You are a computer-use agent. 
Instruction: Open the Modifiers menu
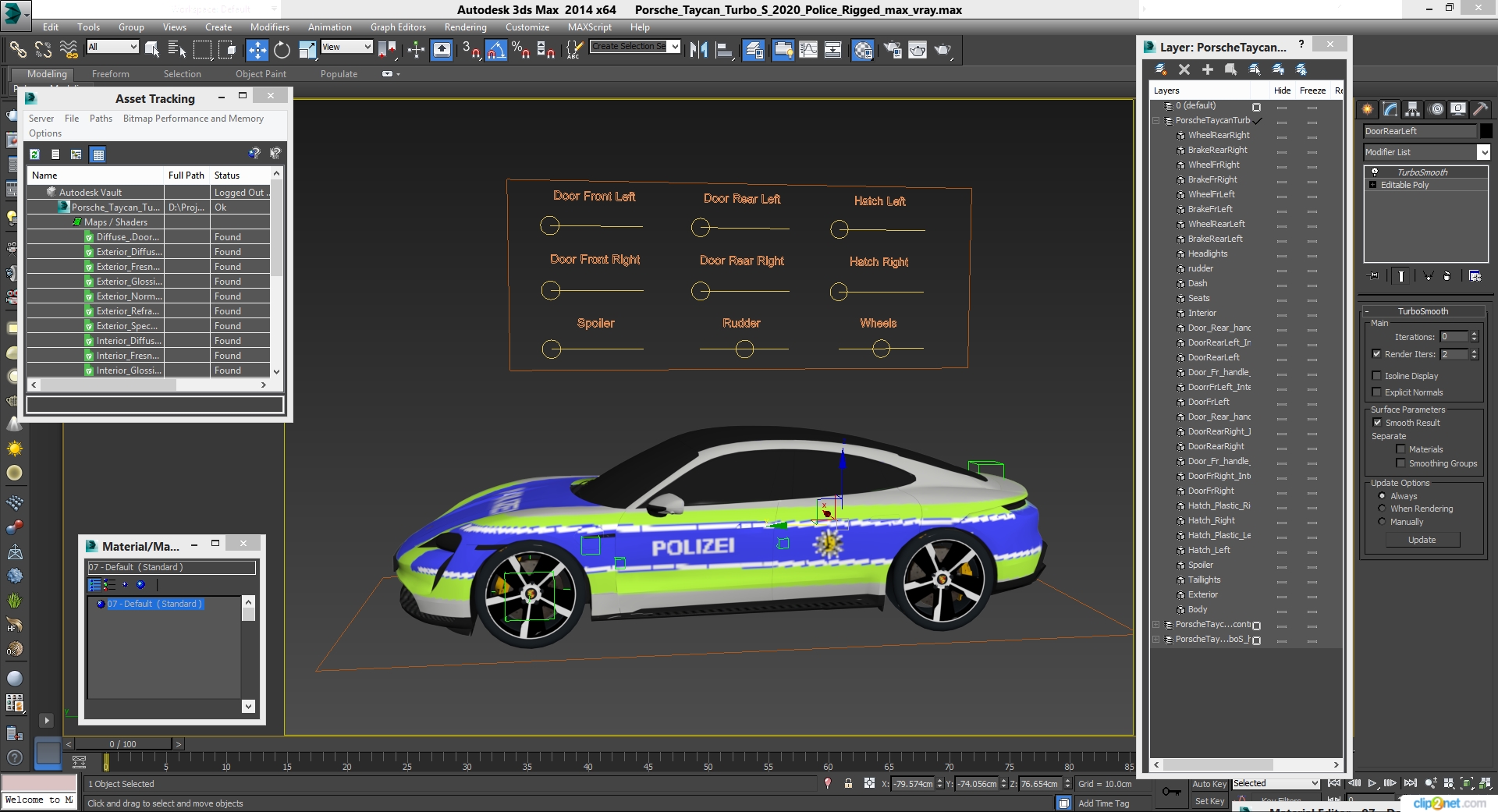coord(269,27)
